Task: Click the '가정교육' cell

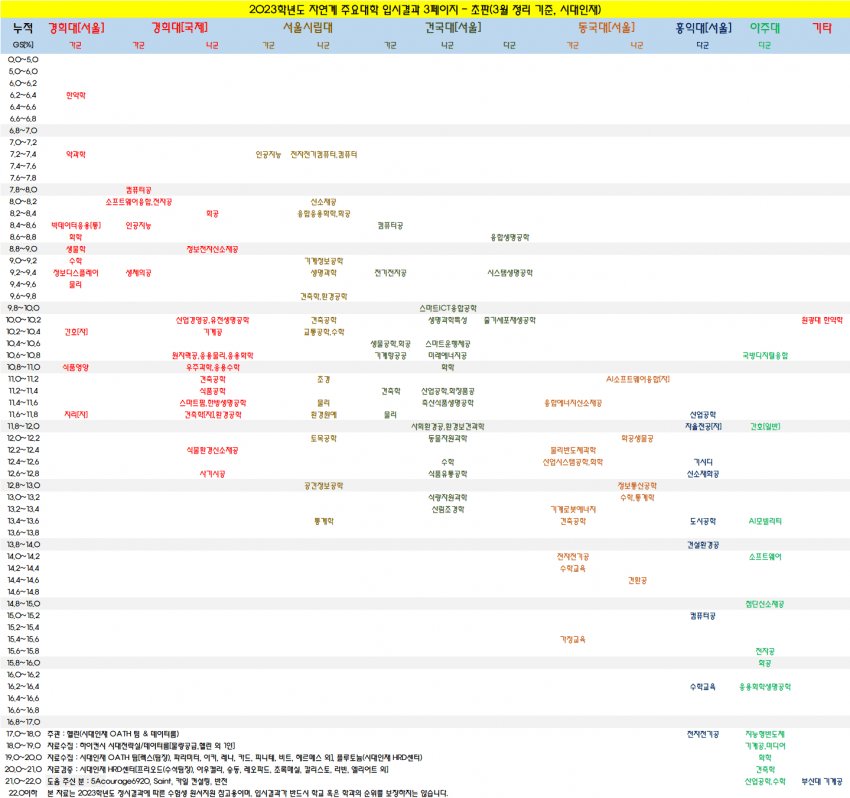Action: point(573,639)
